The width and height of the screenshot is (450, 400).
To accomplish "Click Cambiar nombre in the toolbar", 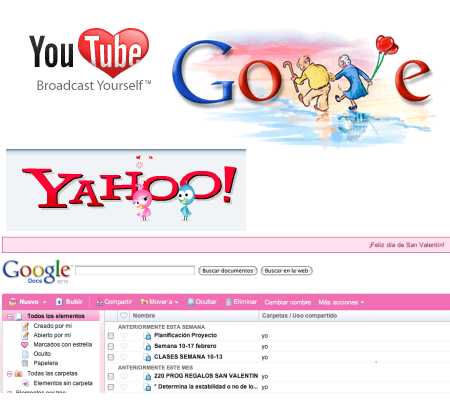I will [288, 302].
